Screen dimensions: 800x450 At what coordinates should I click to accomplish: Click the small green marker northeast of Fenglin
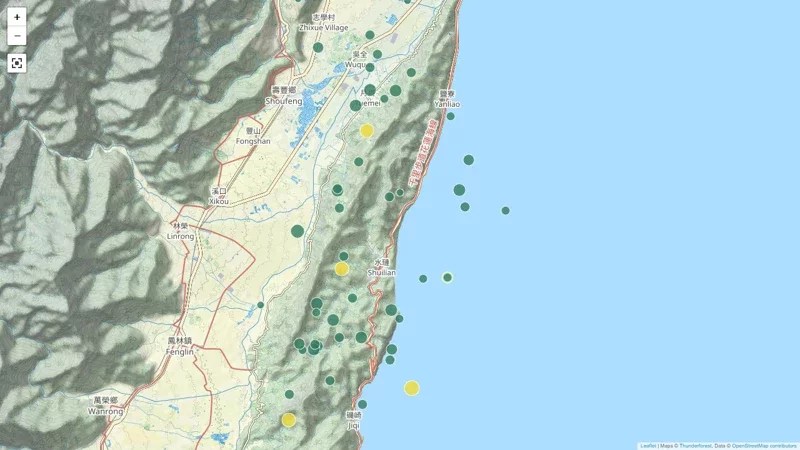[260, 305]
